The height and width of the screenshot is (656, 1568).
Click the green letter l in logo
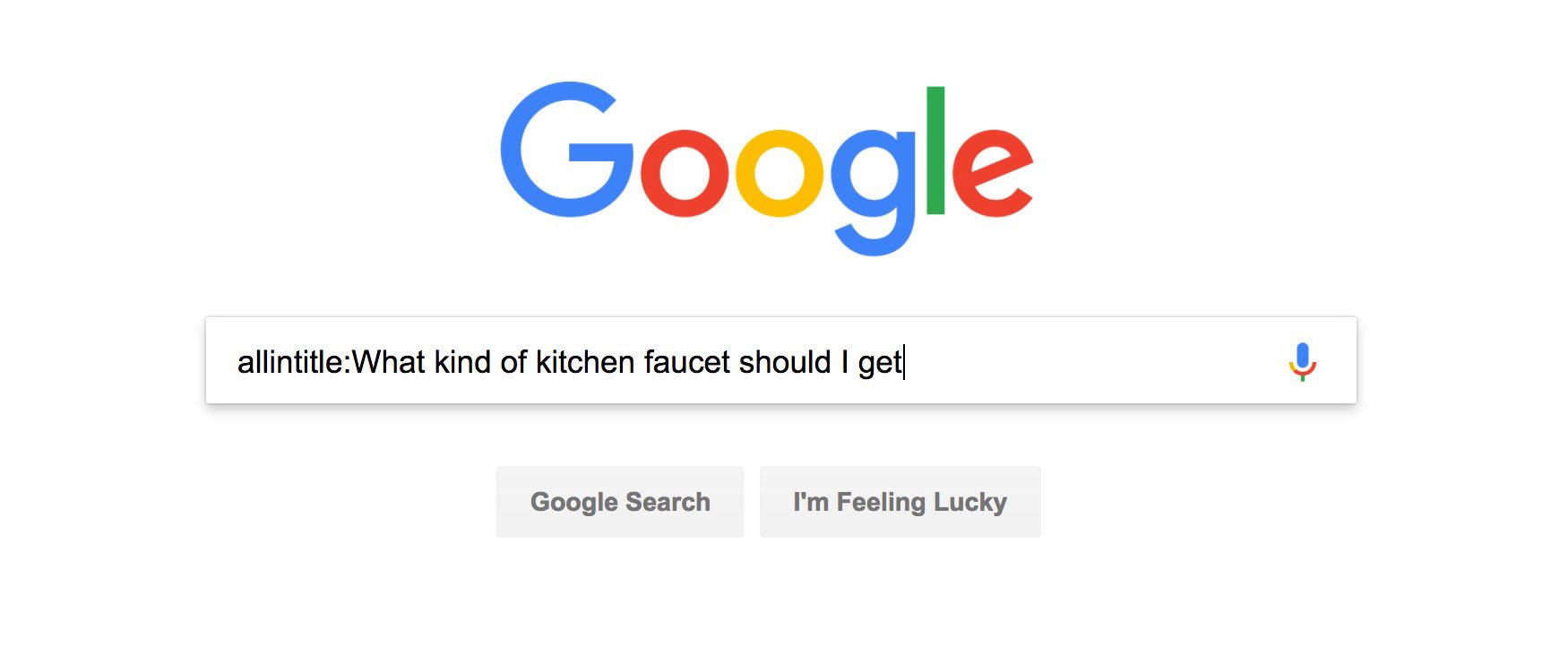935,151
